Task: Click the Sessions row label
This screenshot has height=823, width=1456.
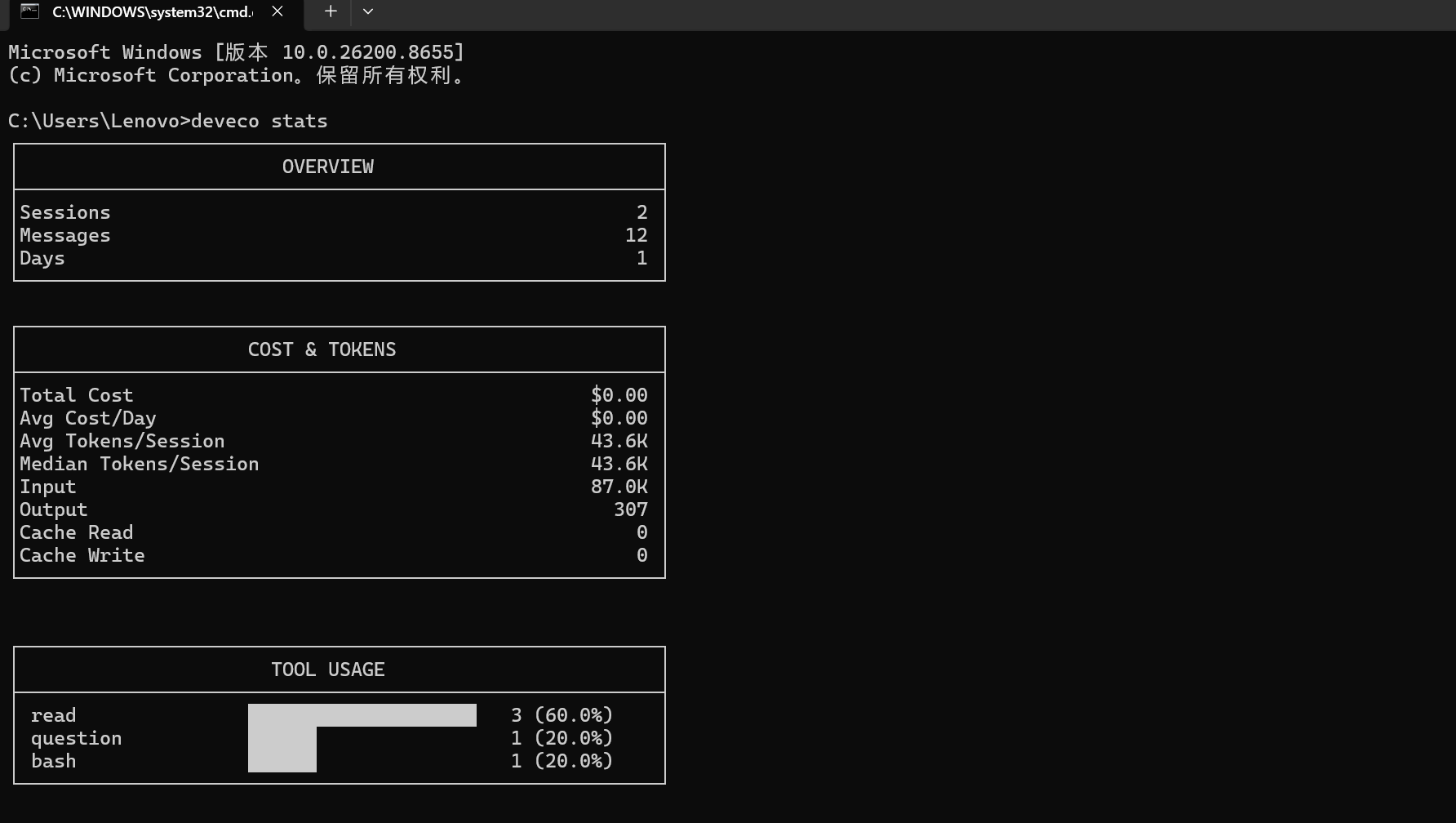Action: coord(65,212)
